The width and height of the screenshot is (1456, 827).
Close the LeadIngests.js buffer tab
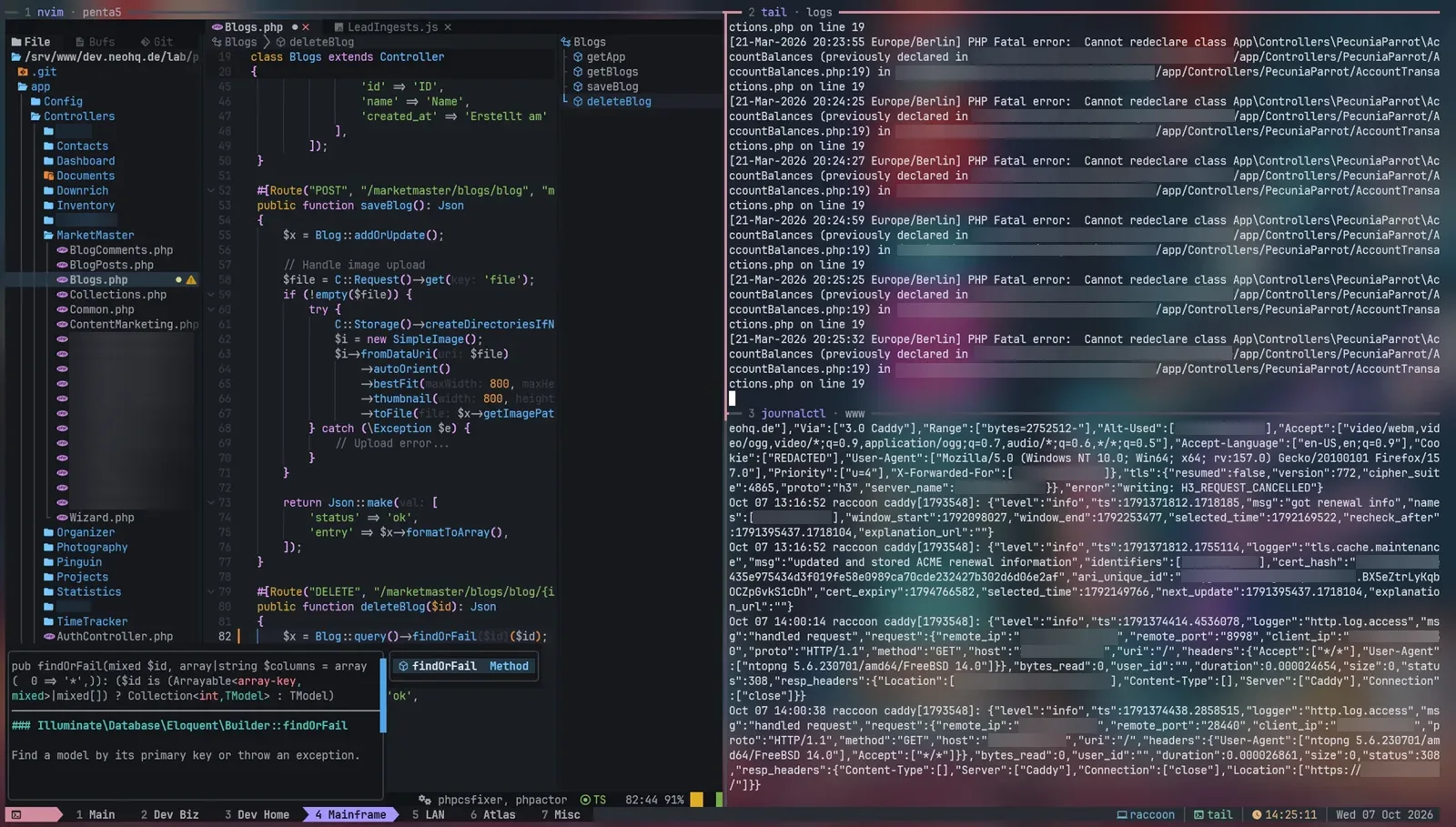click(448, 27)
